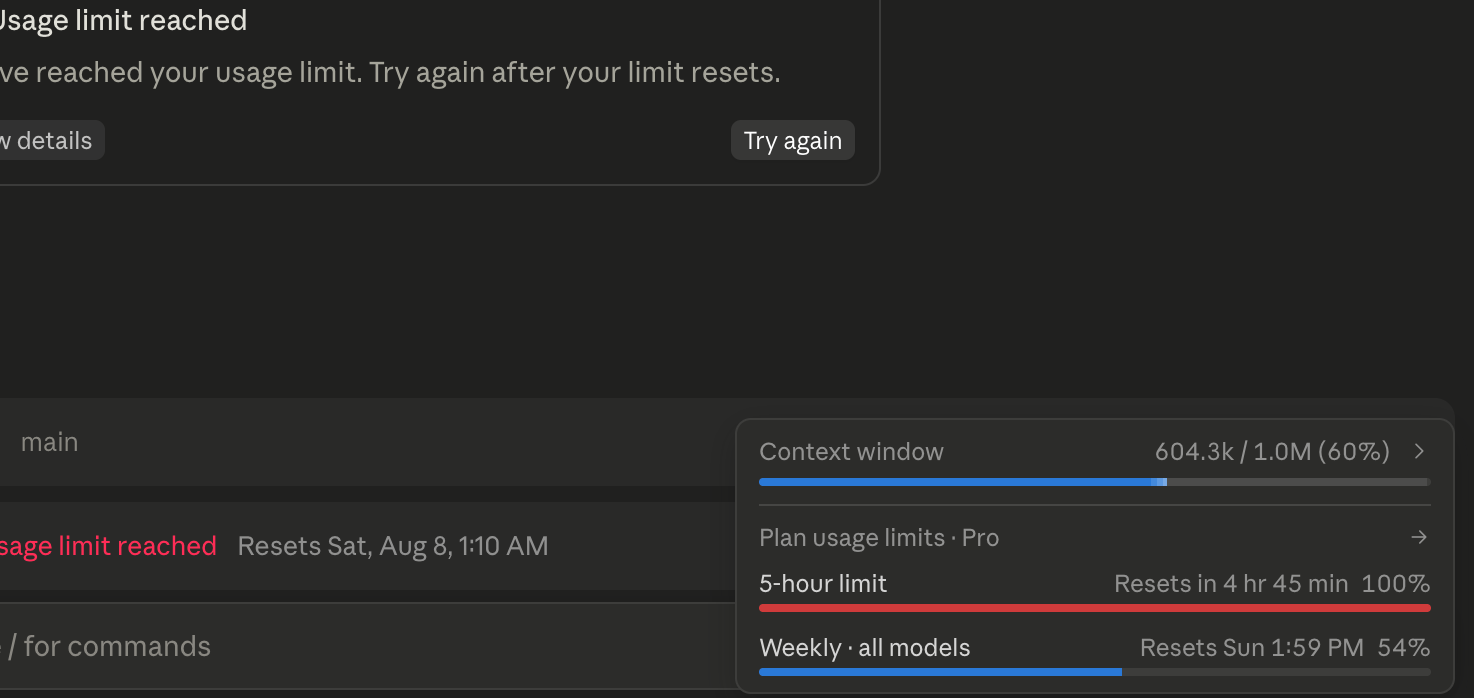Select the '5-hour limit' label
This screenshot has height=698, width=1474.
823,584
